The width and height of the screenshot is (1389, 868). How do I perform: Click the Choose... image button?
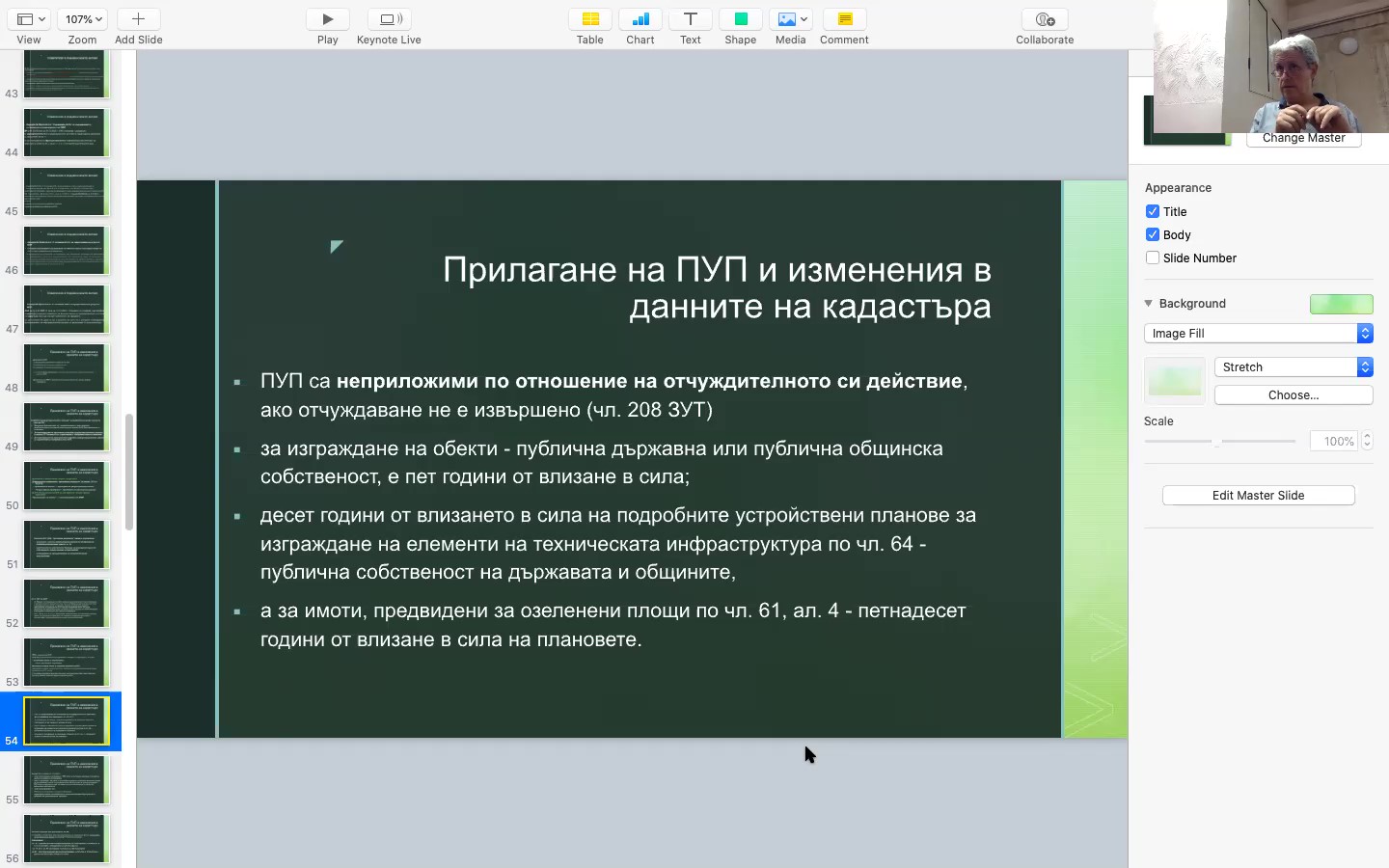pyautogui.click(x=1293, y=394)
